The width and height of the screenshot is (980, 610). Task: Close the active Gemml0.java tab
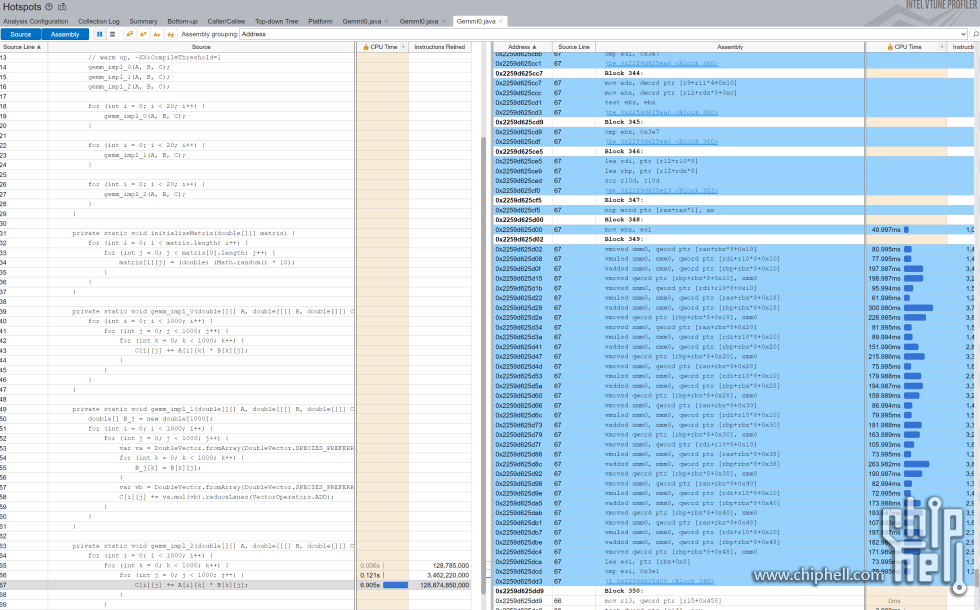pos(501,21)
